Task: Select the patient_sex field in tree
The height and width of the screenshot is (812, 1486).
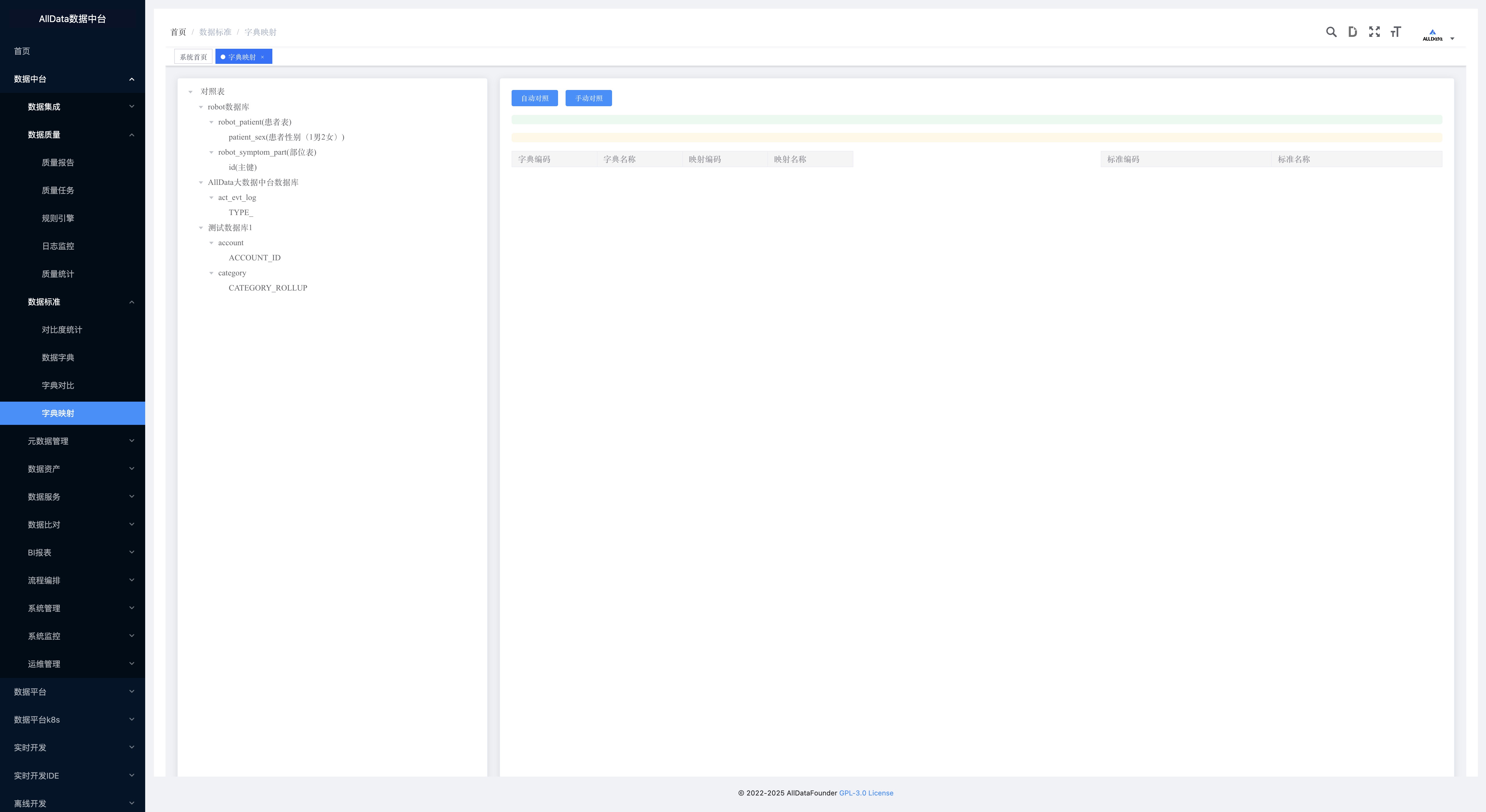Action: (x=286, y=137)
